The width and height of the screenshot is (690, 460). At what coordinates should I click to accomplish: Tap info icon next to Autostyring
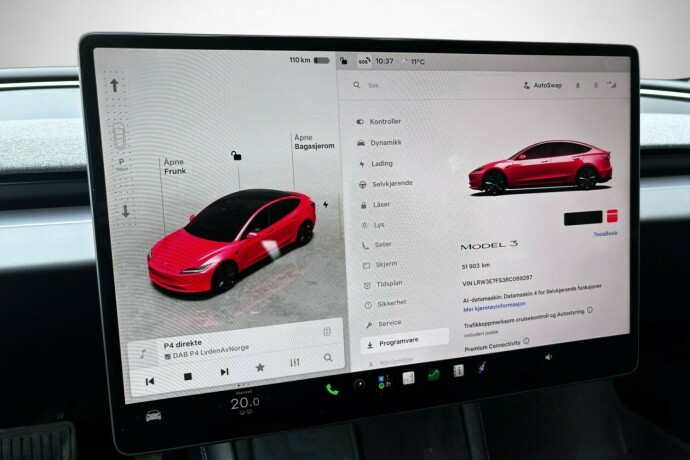pos(590,310)
